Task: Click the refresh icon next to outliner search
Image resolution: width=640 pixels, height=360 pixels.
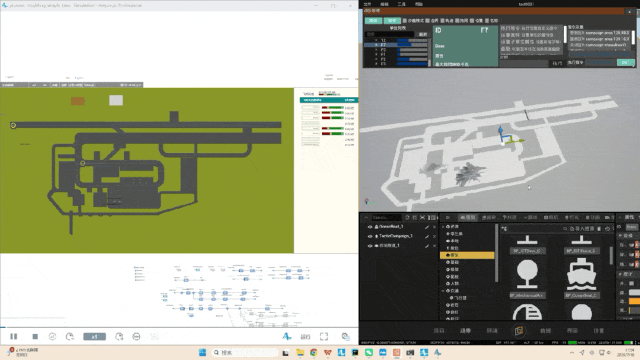Action: (x=407, y=218)
